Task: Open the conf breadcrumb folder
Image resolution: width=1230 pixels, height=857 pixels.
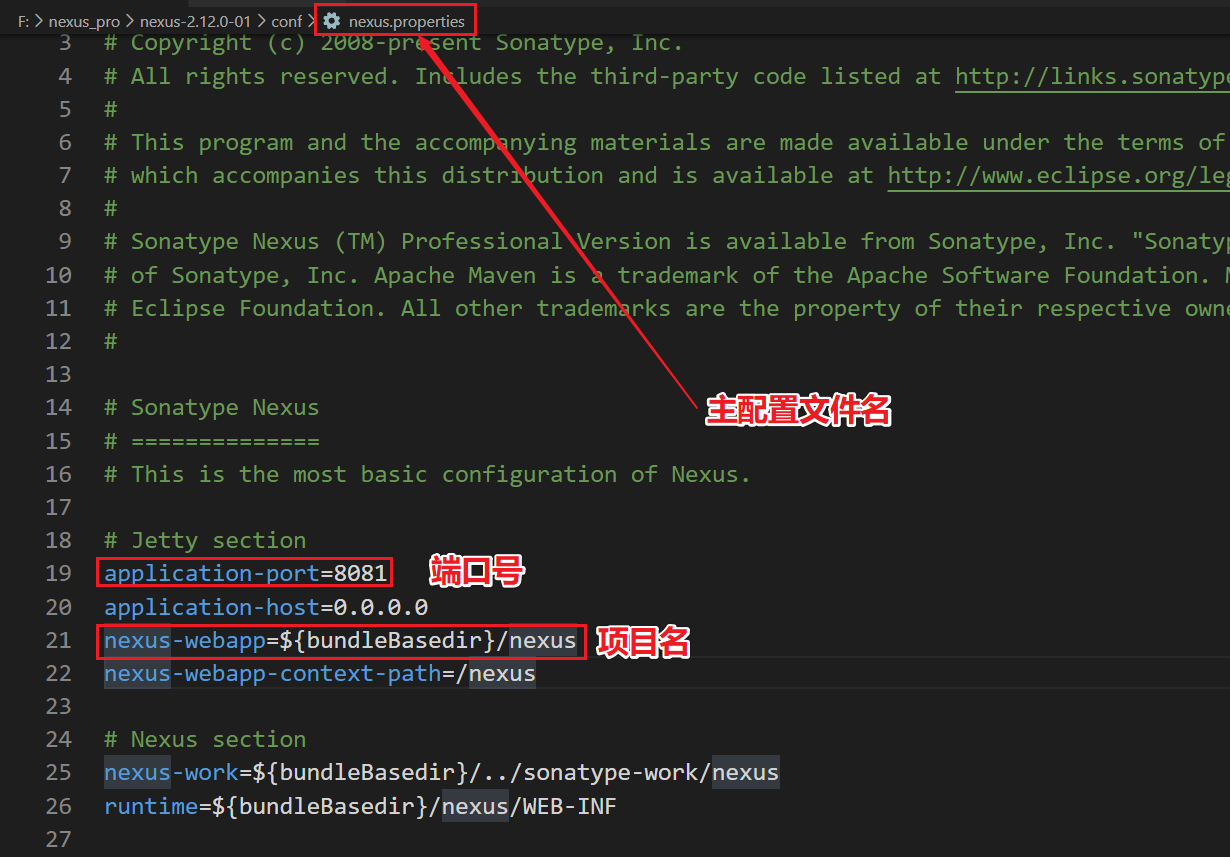Action: click(286, 21)
